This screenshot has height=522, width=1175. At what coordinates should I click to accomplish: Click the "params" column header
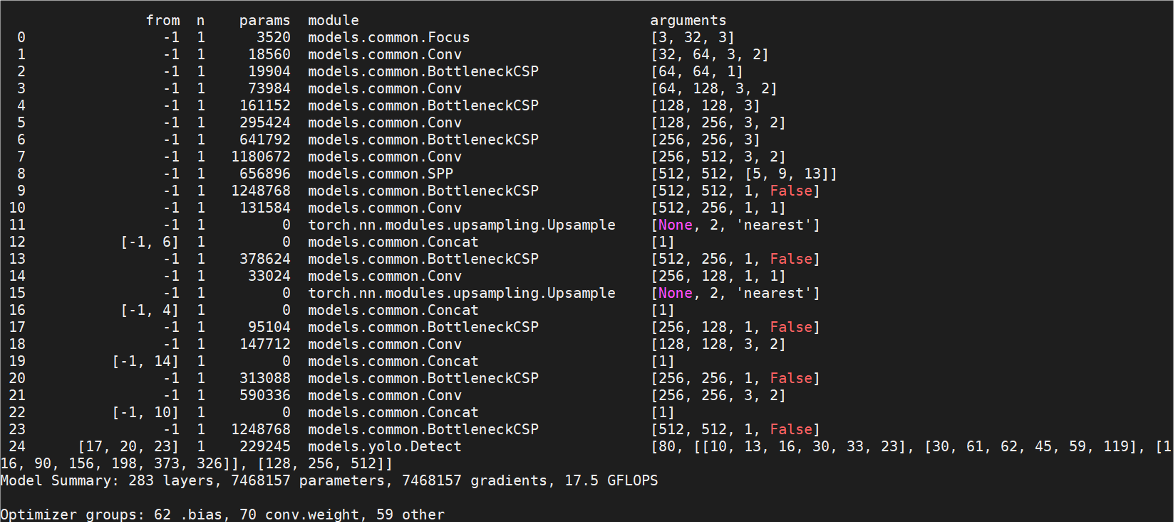point(265,20)
